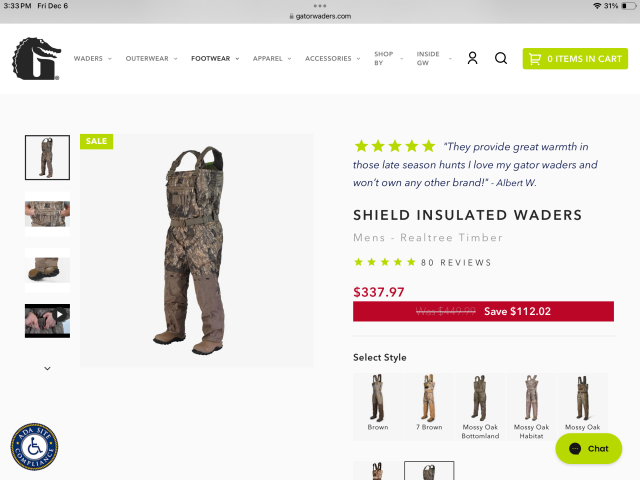Click the Gator Waders logo
The height and width of the screenshot is (480, 640).
[37, 58]
